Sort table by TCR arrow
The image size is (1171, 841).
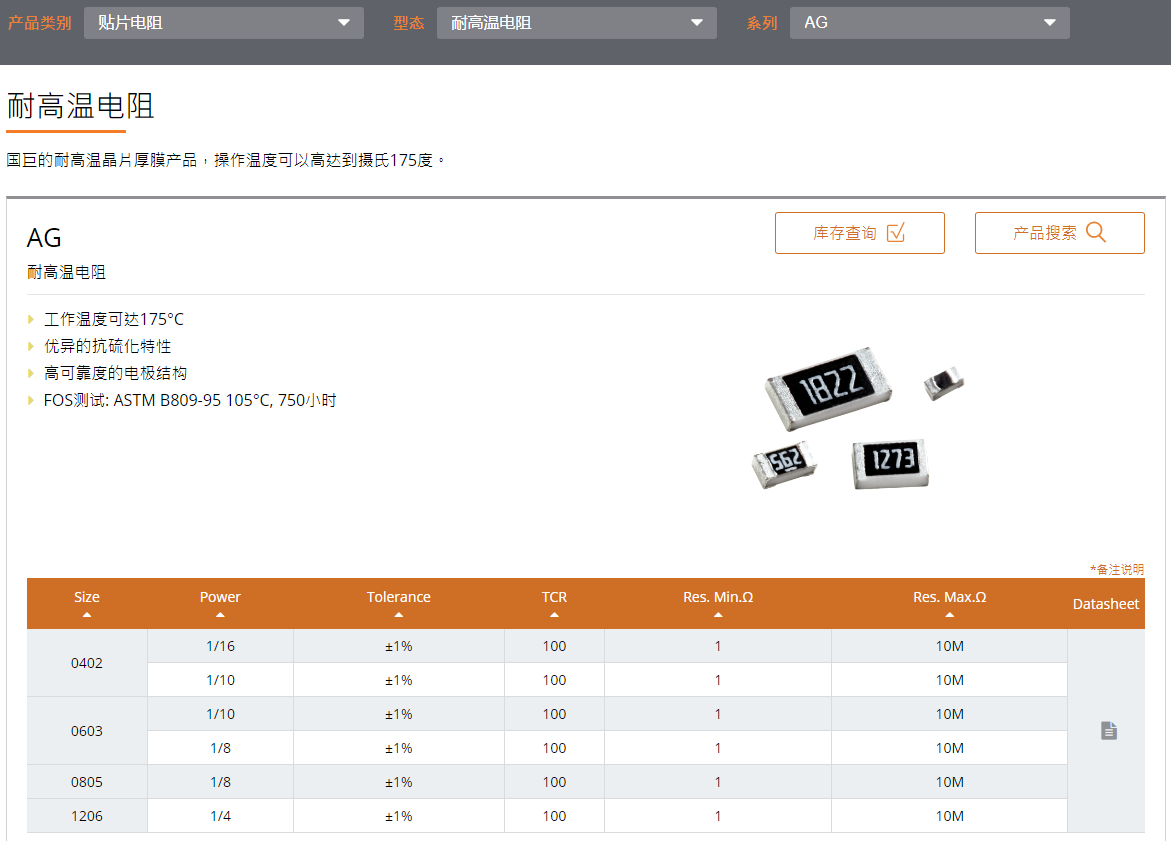[554, 615]
